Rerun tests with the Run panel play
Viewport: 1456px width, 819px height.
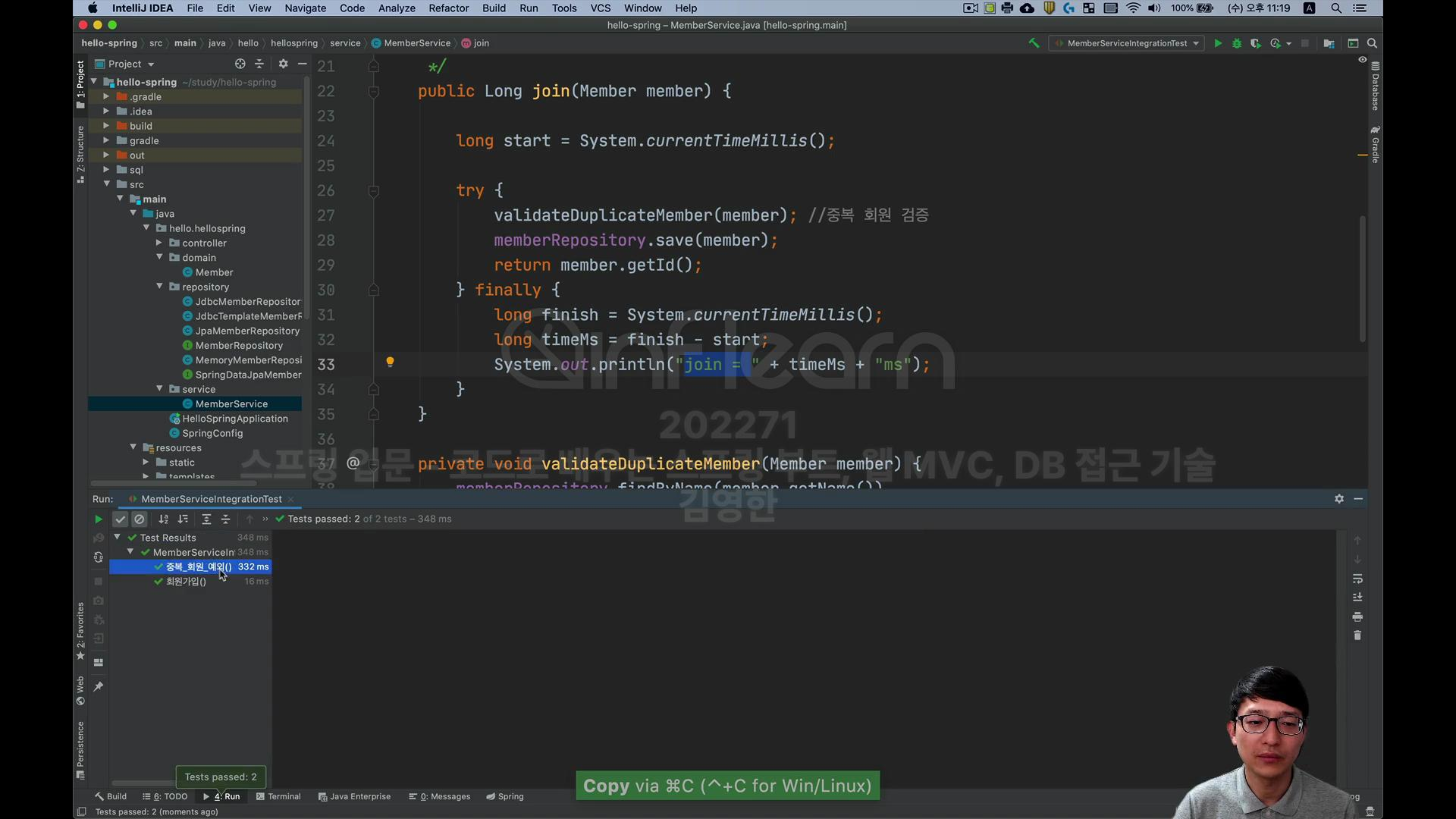pyautogui.click(x=98, y=519)
